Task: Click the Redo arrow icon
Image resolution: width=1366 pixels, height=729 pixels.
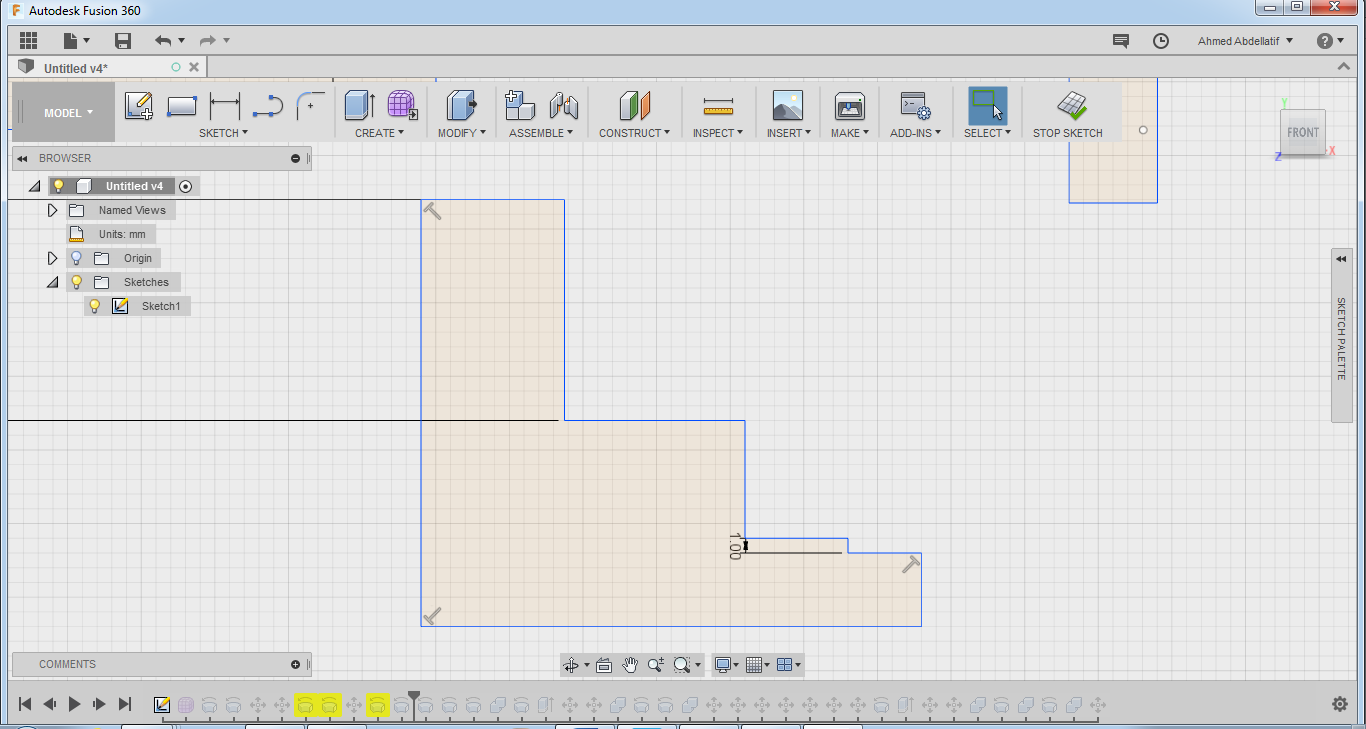Action: click(207, 41)
